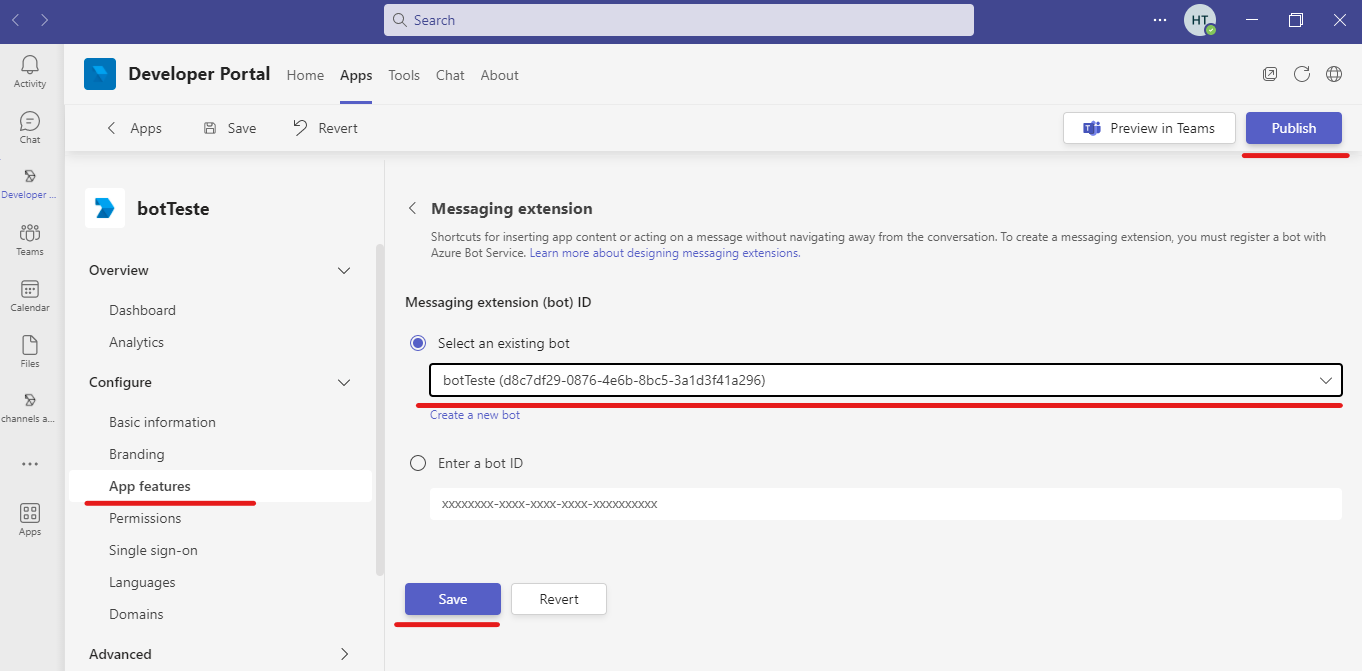Click back arrow beside Messaging extension

[412, 209]
